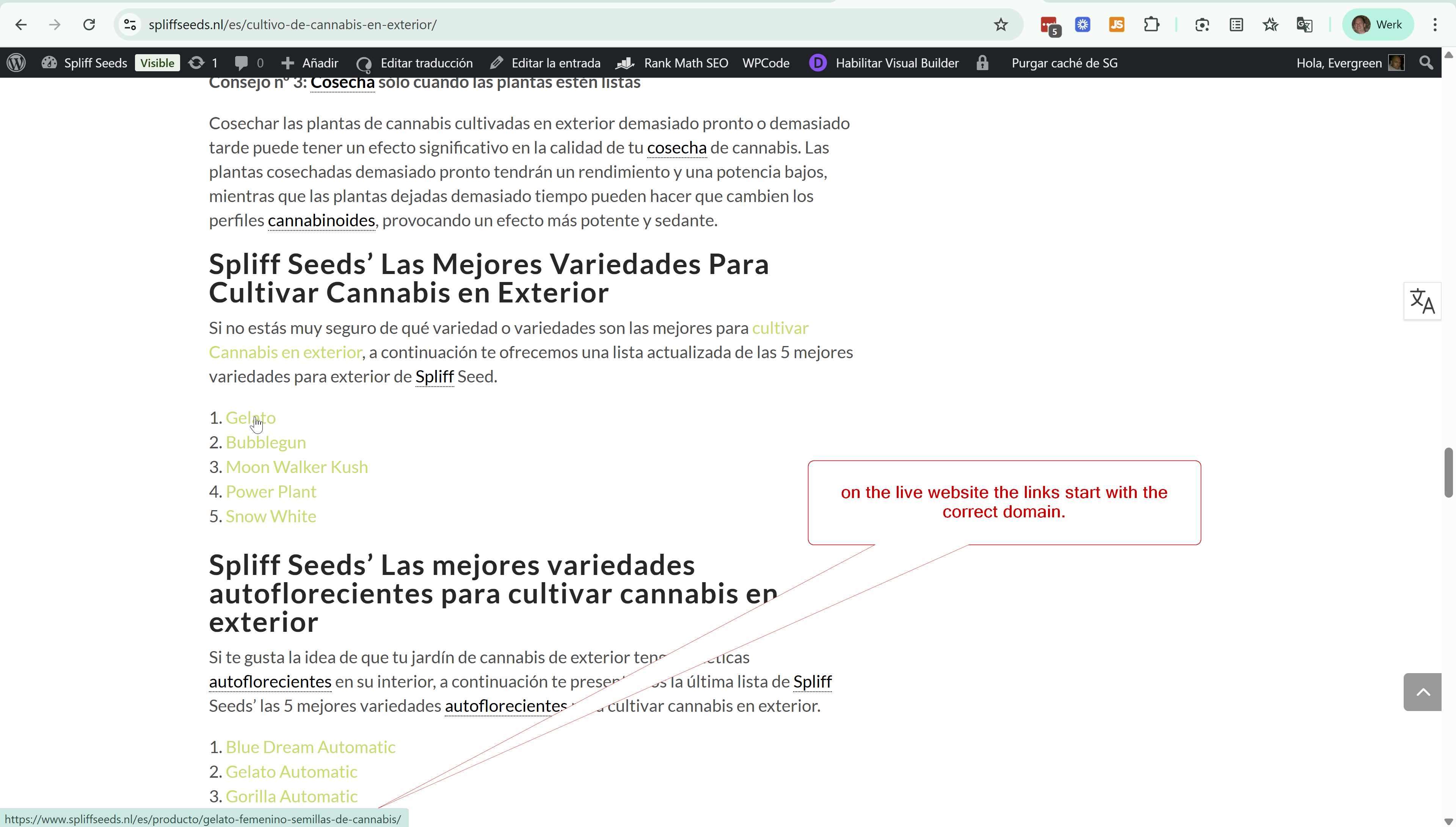
Task: Click the padlock icon in admin bar
Action: (982, 63)
